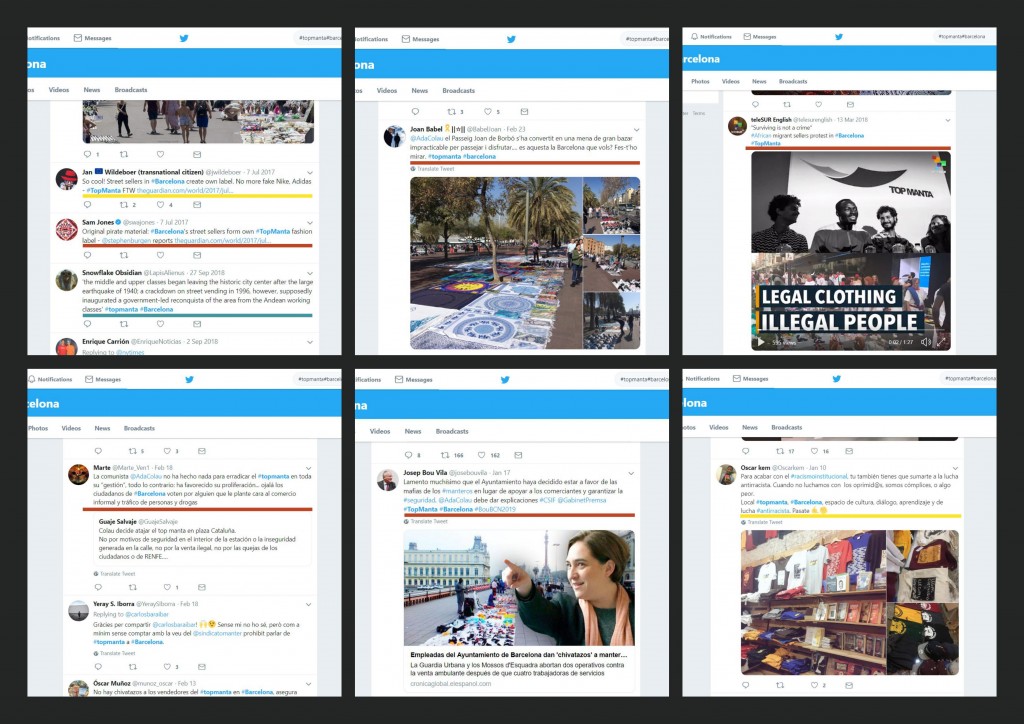Click Translate Tweet under Joan Babel's tweet
The height and width of the screenshot is (724, 1024).
[x=435, y=169]
